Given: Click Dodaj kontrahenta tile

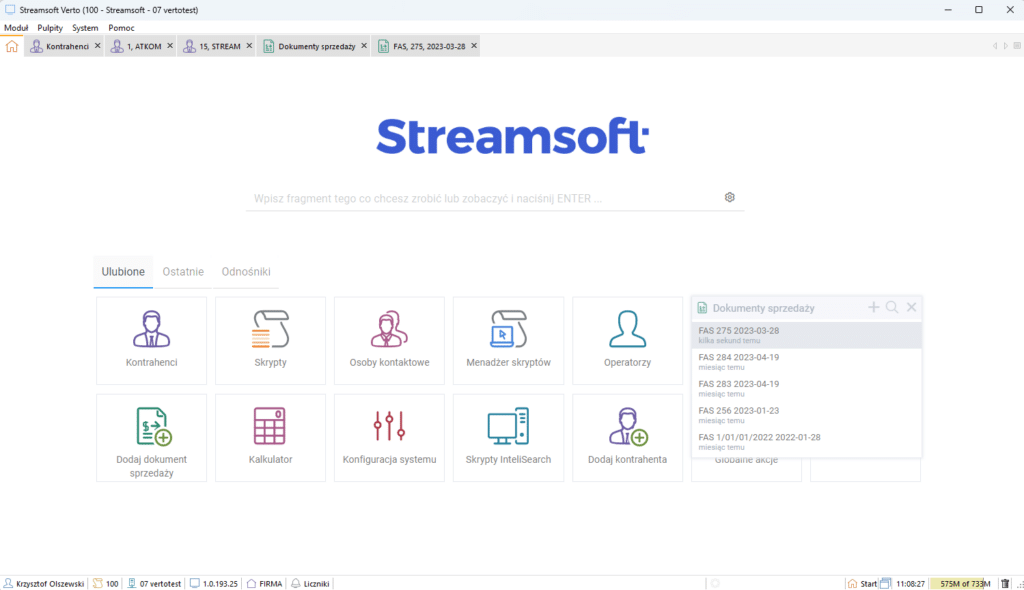Looking at the screenshot, I should (x=627, y=437).
